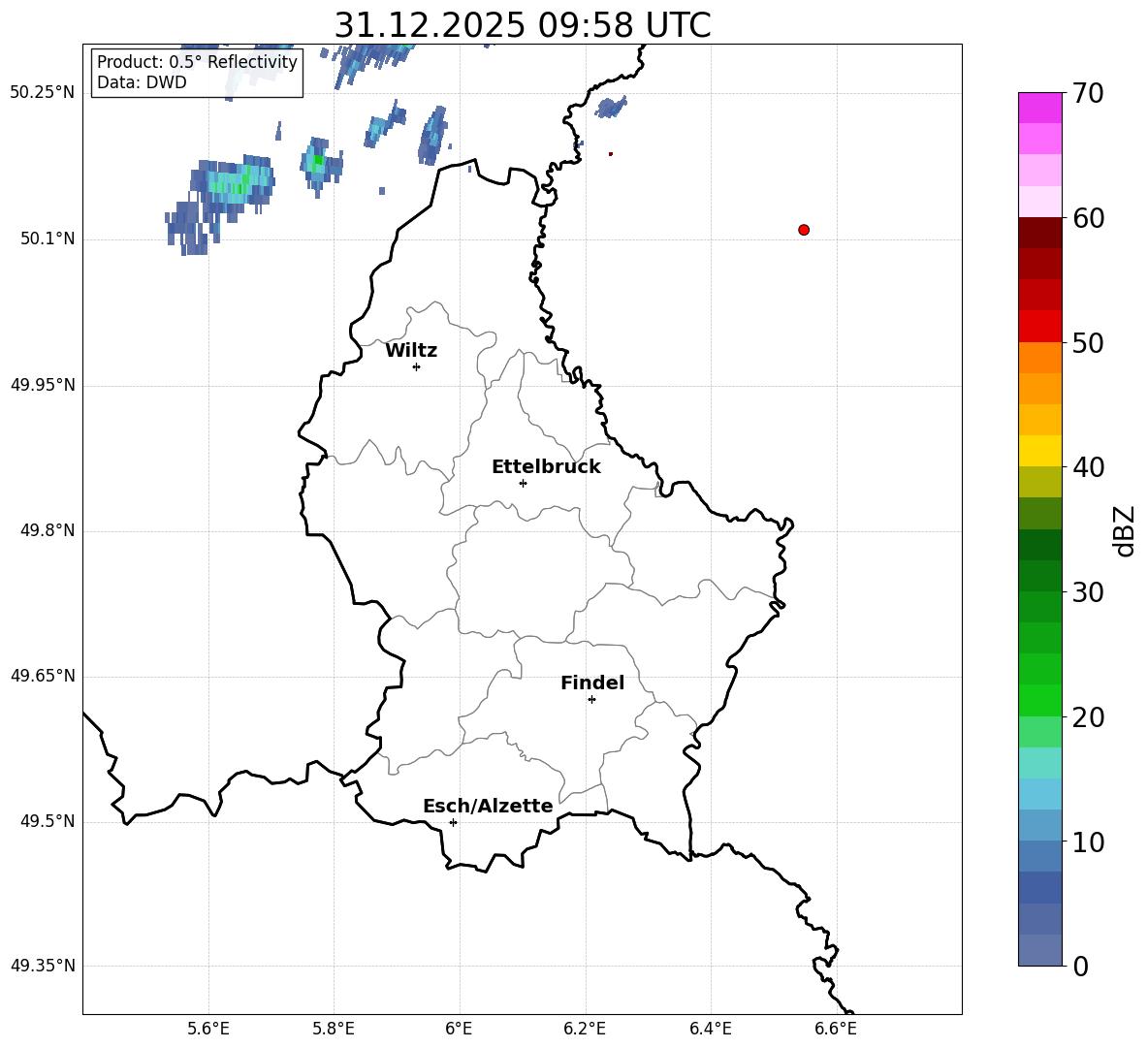Click the bright red swatch just above 50

click(x=1039, y=327)
